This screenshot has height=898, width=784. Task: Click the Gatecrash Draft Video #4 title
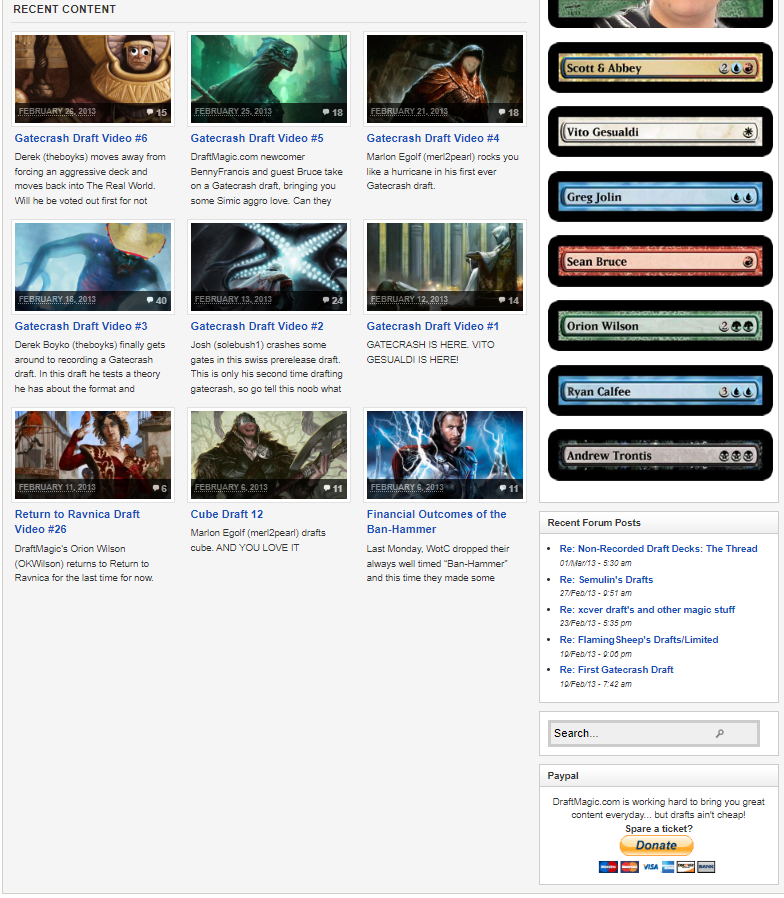coord(432,138)
